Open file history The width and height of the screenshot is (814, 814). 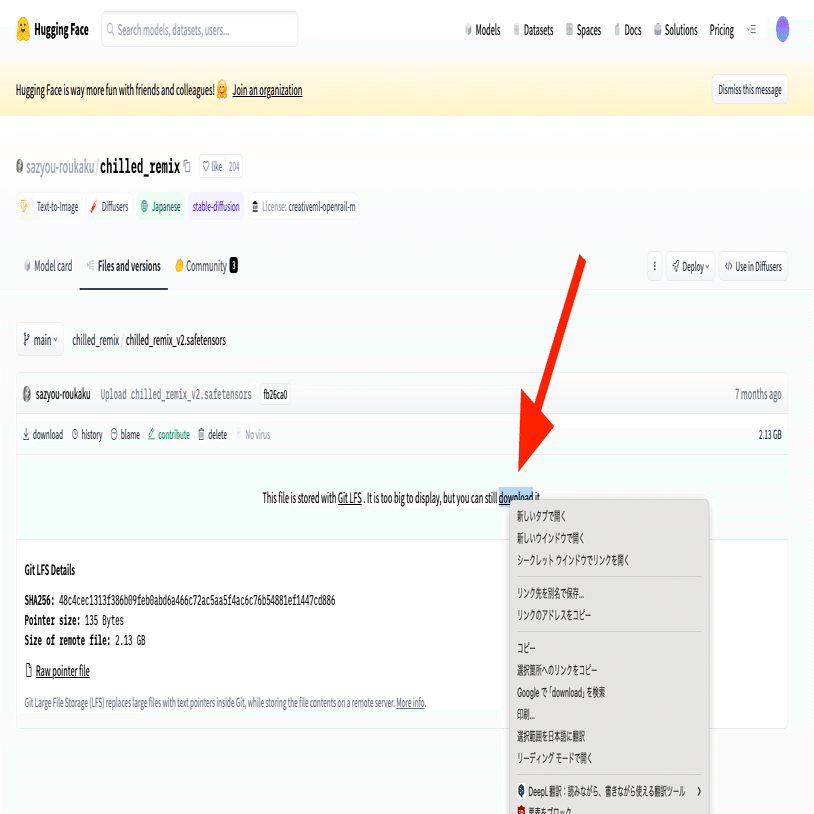point(87,435)
